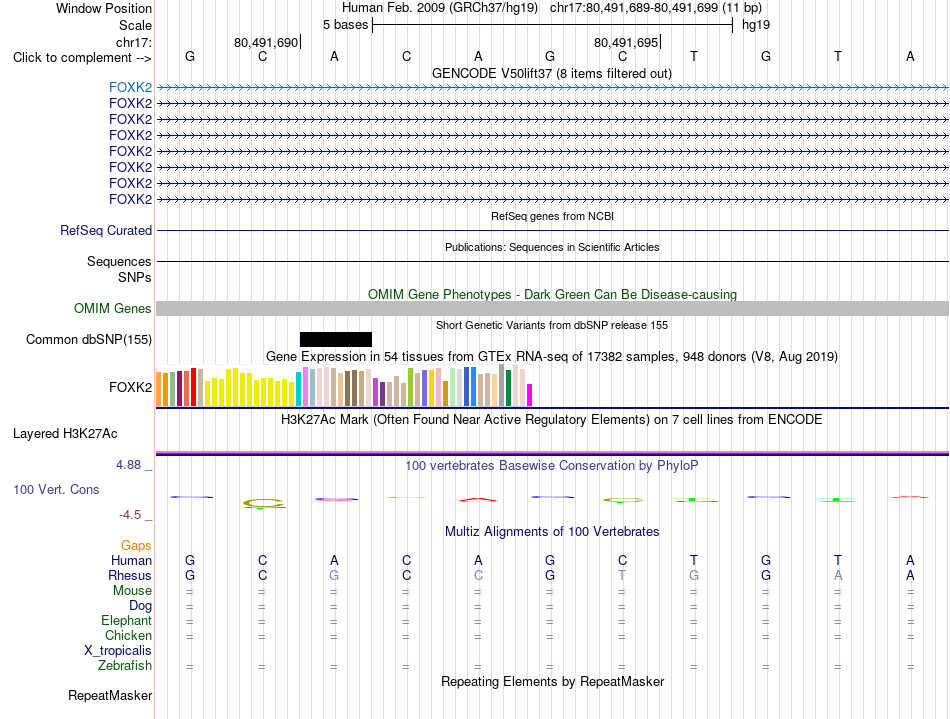Select the Elephant species row label

(x=127, y=620)
